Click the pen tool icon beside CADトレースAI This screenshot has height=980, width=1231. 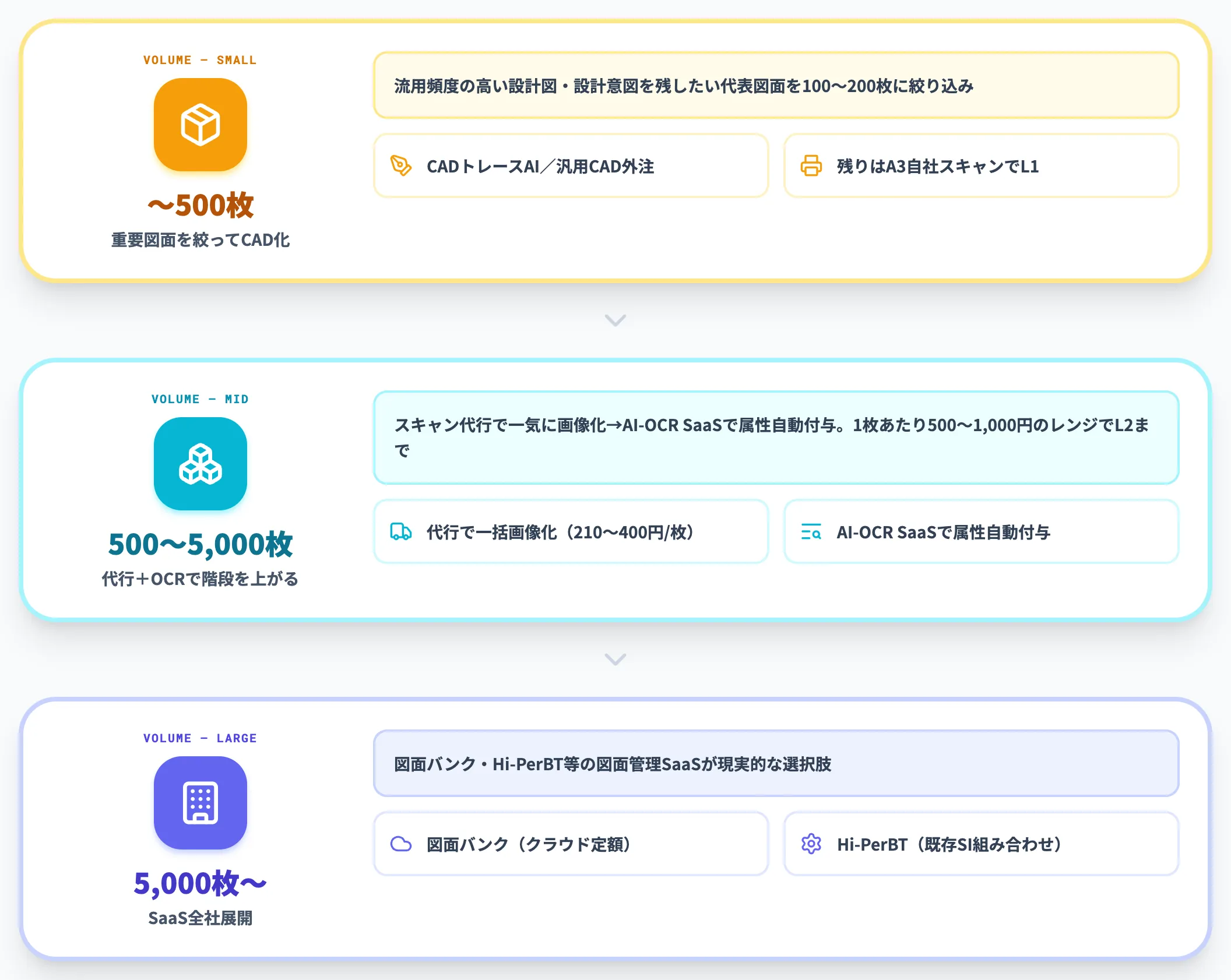tap(401, 166)
